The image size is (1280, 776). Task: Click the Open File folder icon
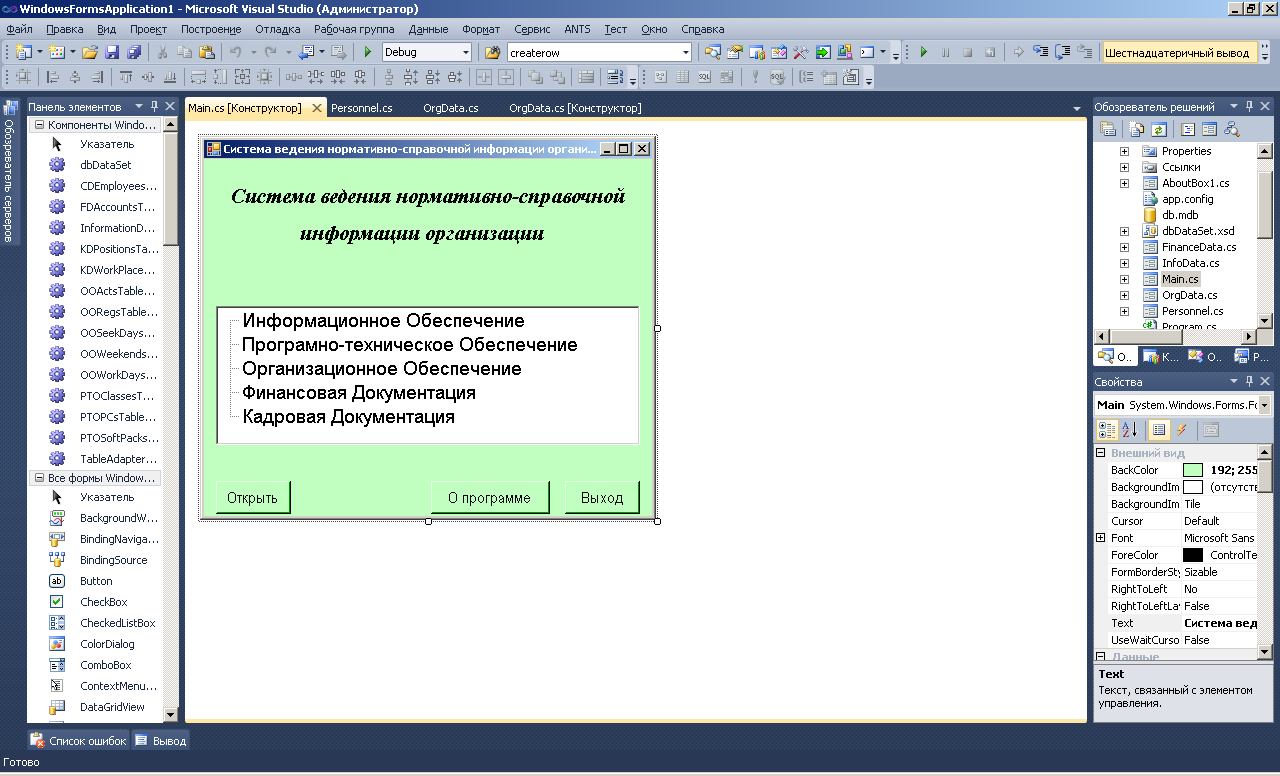(x=90, y=52)
